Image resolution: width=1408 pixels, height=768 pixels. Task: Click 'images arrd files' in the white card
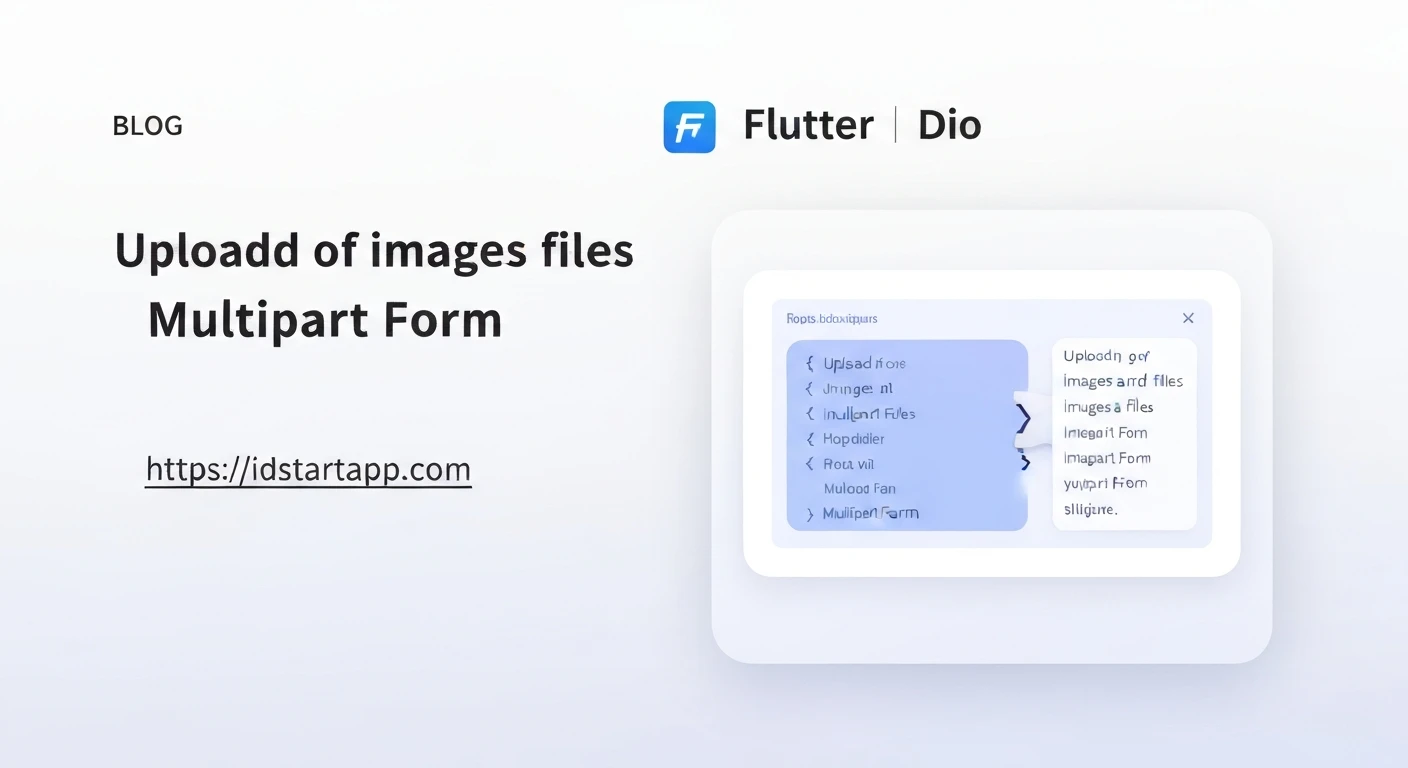pos(1123,381)
